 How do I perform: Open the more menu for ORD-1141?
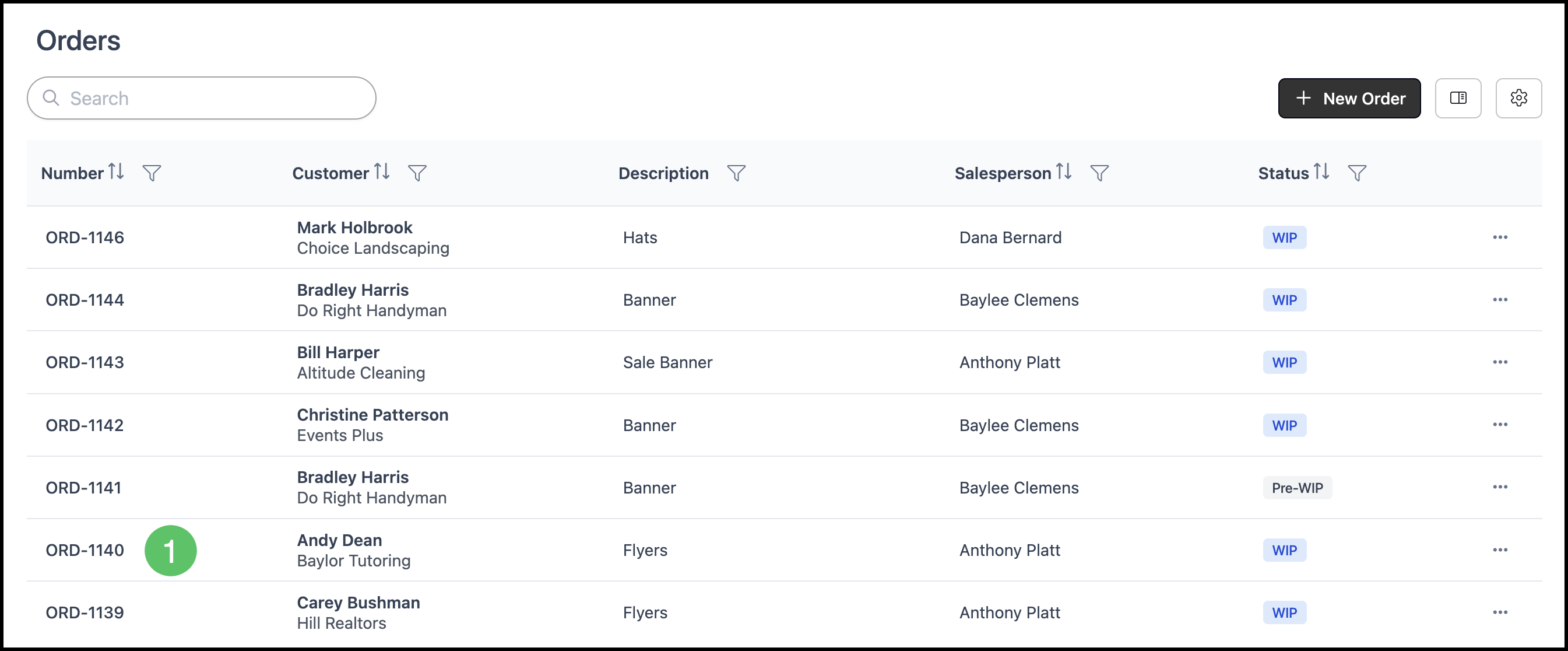(1500, 487)
